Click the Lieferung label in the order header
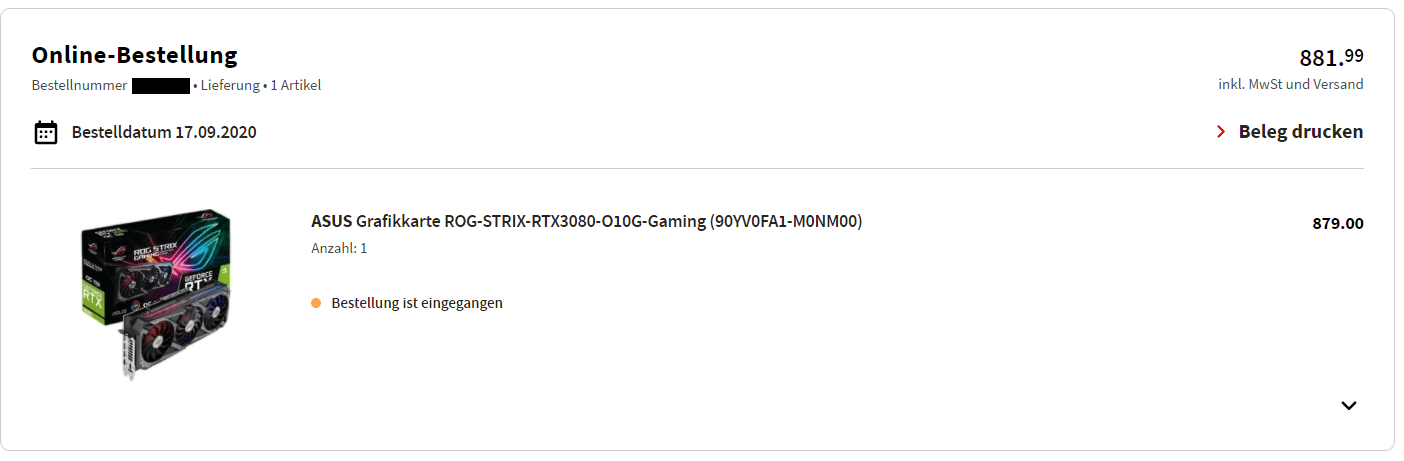 (x=230, y=86)
